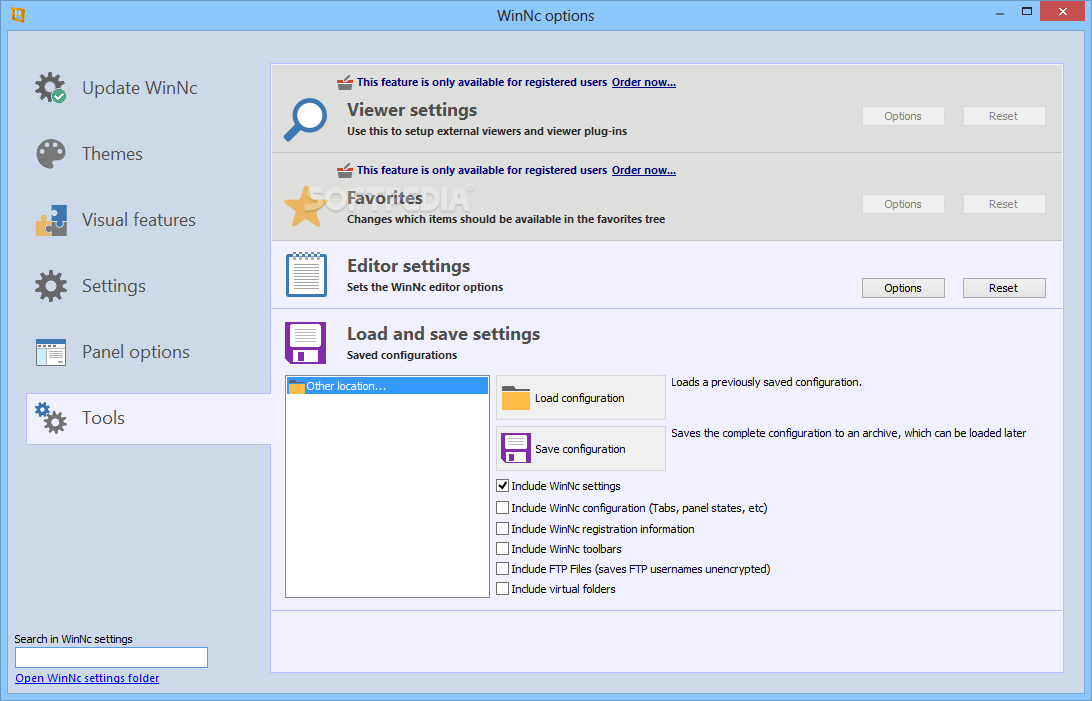The width and height of the screenshot is (1092, 701).
Task: Close the WinNc options window
Action: coord(1063,11)
